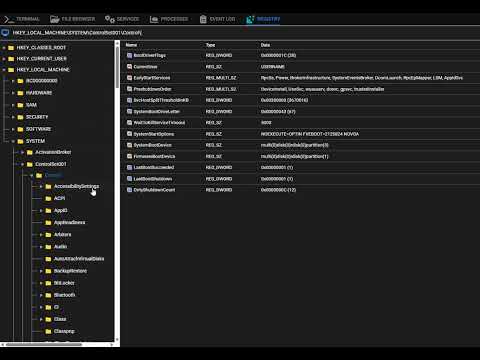Expand the Arbiters key arrow
Screen dimensions: 480x360
click(x=41, y=235)
